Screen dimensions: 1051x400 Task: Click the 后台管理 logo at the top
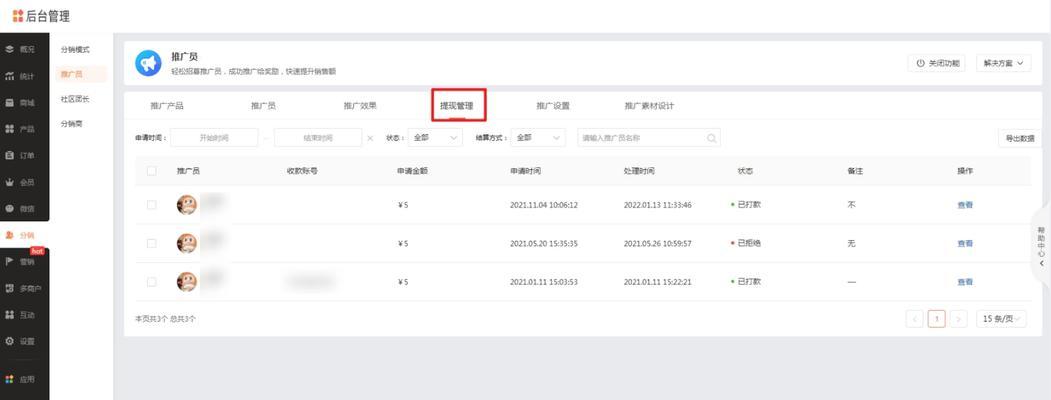coord(40,16)
